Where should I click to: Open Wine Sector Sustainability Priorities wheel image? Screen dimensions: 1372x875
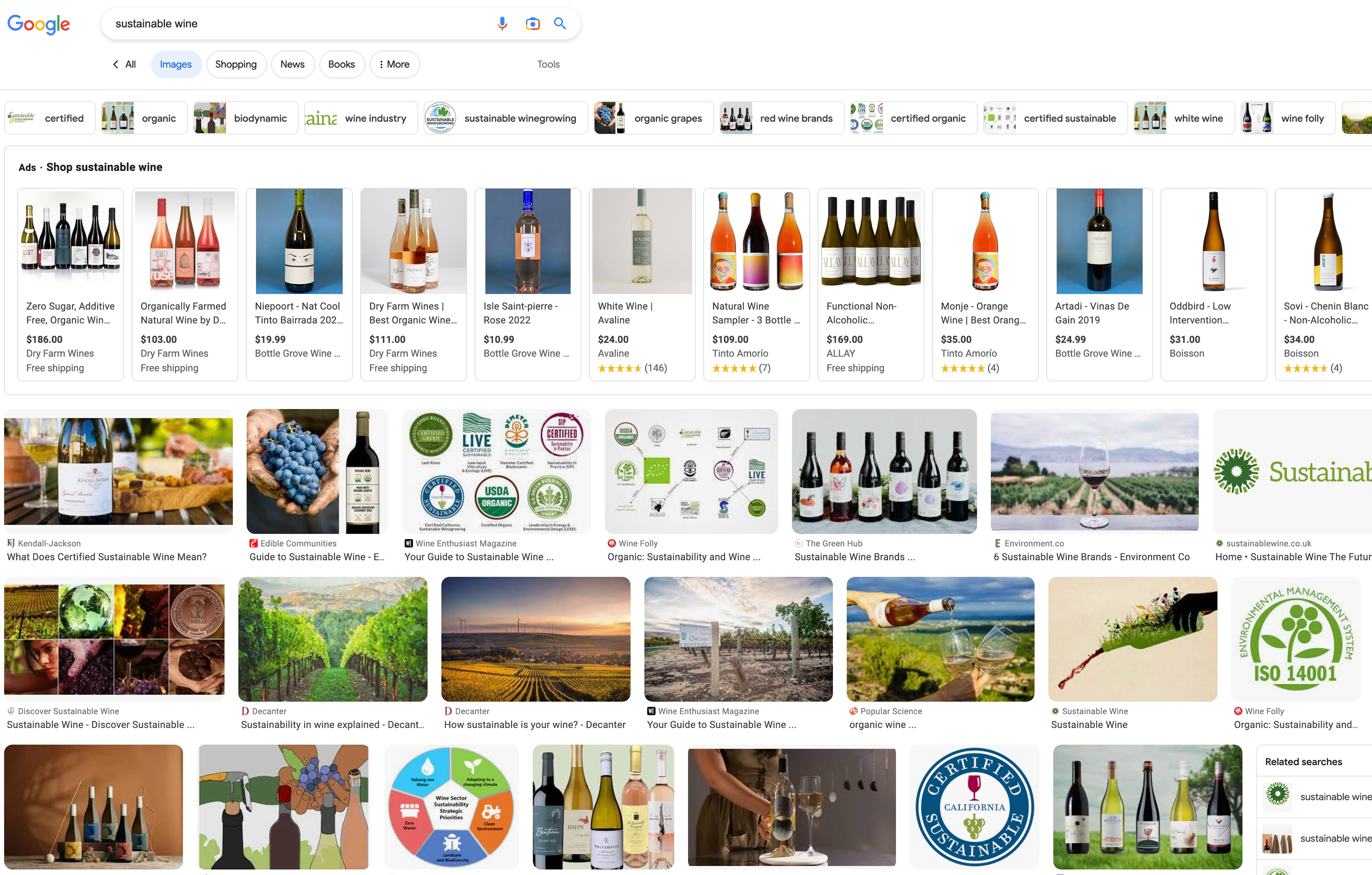(x=452, y=807)
